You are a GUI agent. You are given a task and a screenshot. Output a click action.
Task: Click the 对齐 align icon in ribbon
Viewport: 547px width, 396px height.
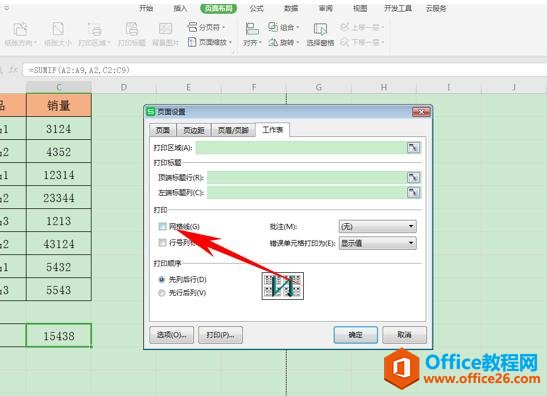(252, 29)
